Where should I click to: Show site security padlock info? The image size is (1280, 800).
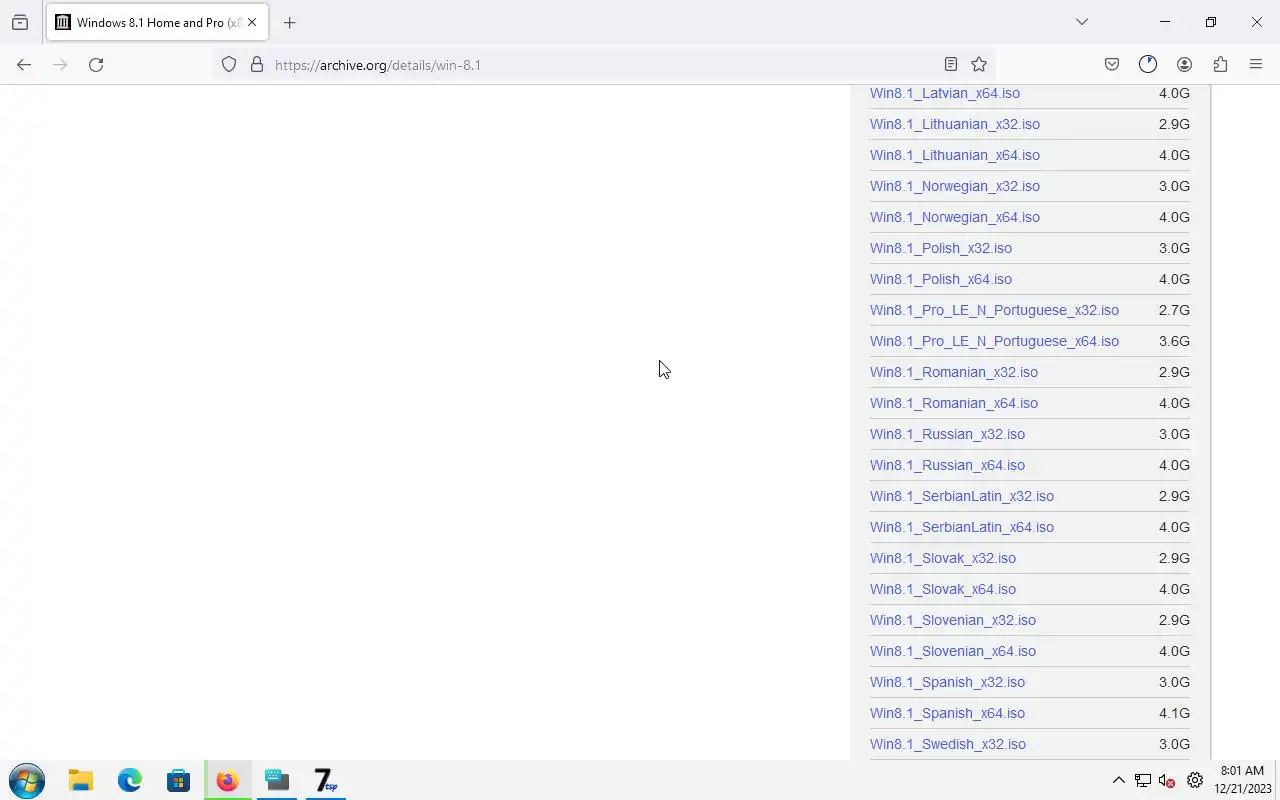coord(257,65)
